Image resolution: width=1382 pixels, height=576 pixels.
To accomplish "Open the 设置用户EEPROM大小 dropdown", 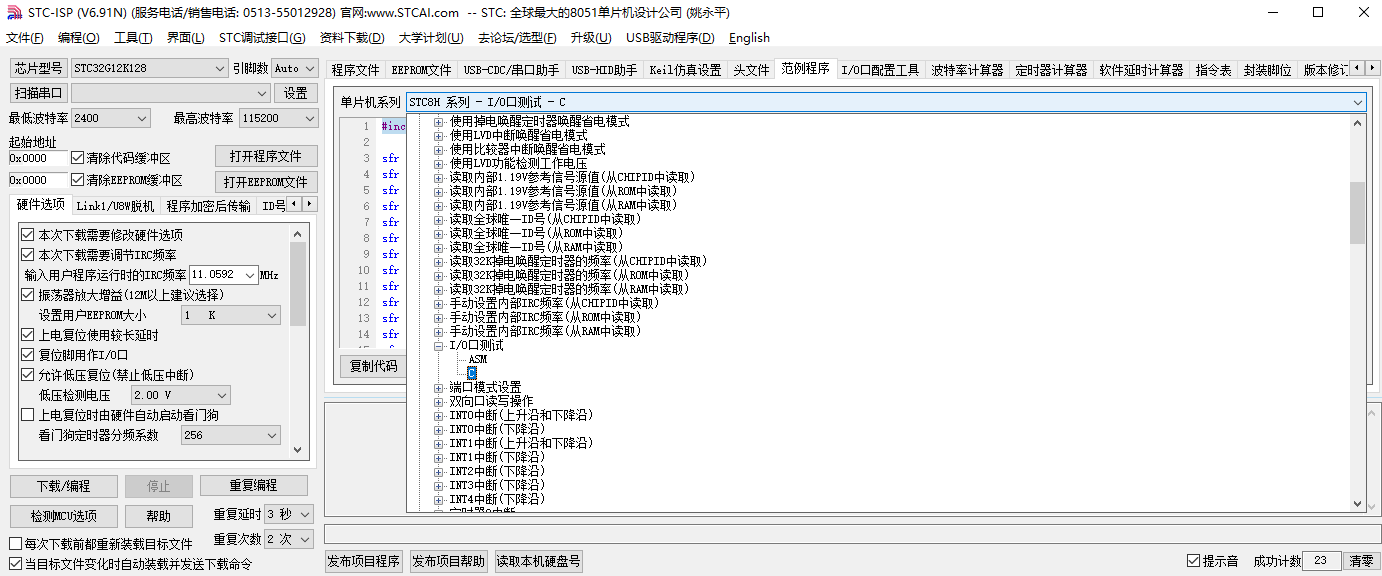I will tap(231, 315).
